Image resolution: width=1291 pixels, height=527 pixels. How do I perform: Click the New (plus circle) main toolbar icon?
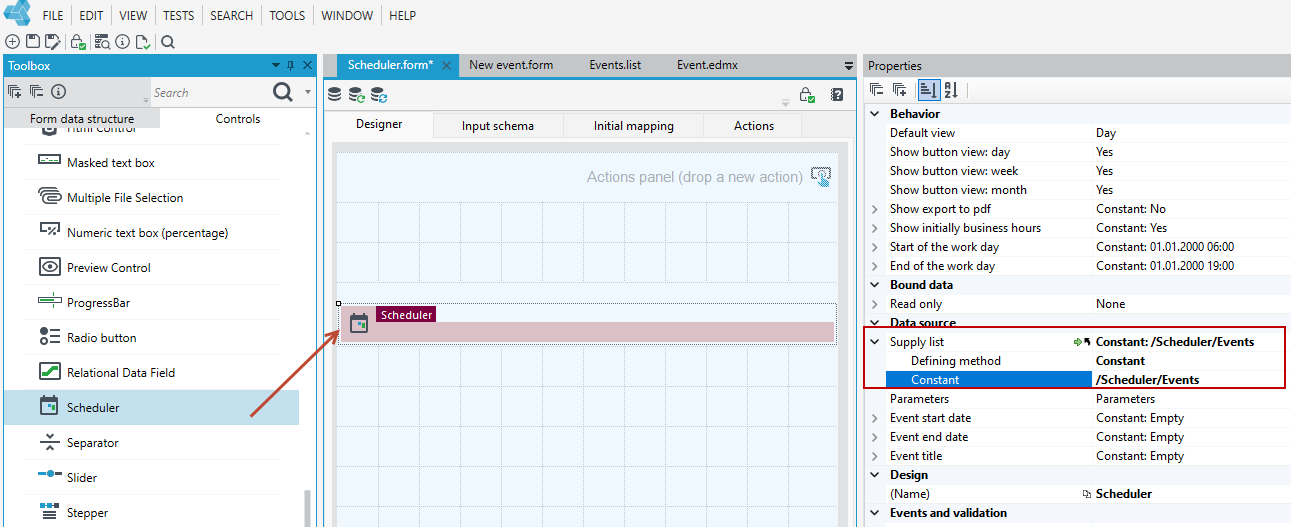(12, 42)
